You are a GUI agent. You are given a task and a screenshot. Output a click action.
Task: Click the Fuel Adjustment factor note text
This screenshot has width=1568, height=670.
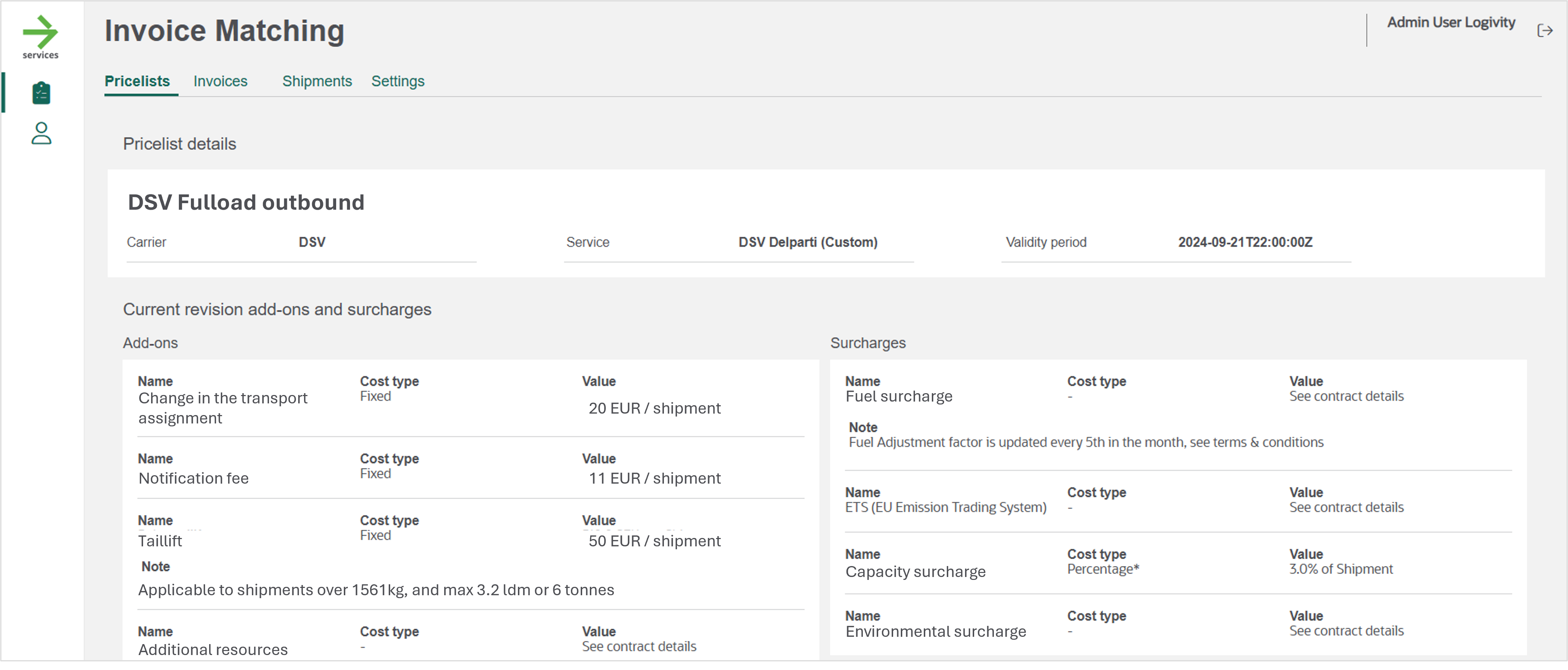pos(1086,442)
